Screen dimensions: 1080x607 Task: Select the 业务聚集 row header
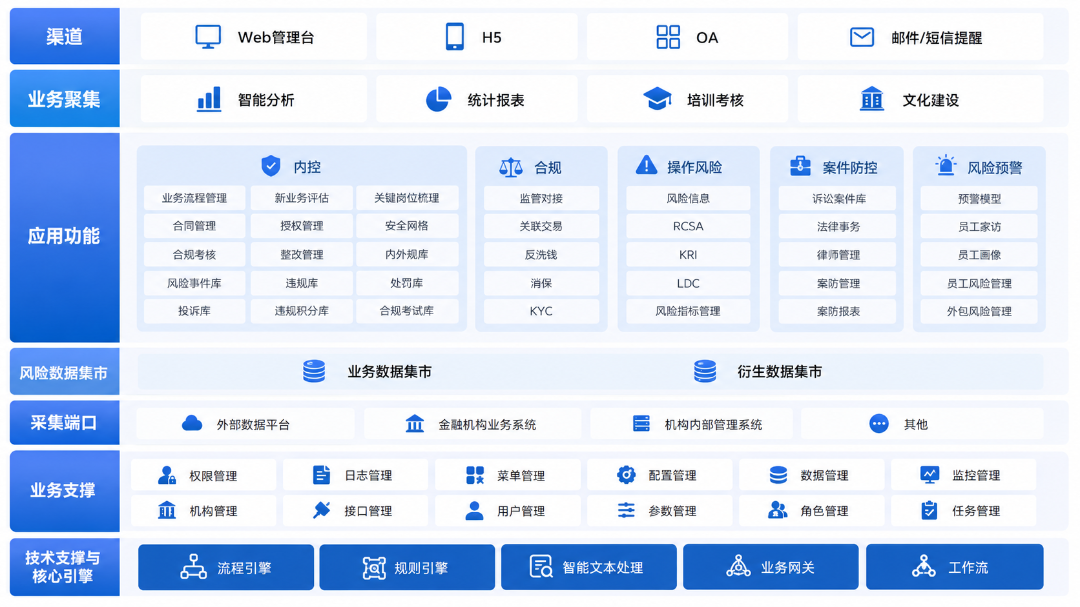[65, 99]
